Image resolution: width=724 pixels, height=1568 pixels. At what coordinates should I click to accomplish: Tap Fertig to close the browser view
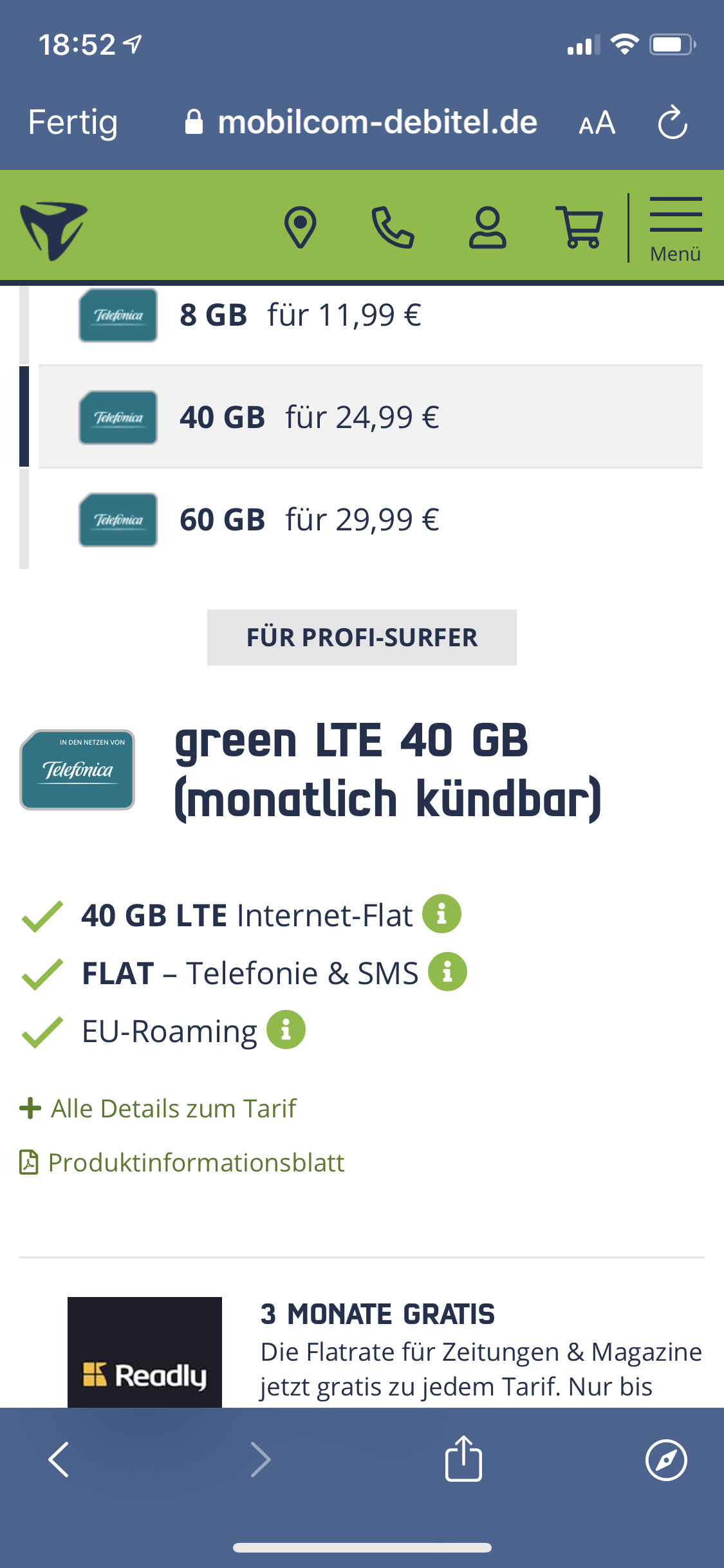click(73, 122)
